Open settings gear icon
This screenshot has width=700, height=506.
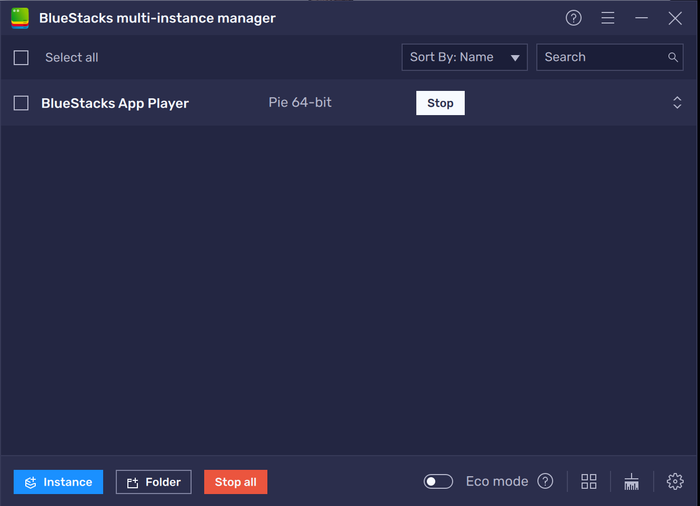[675, 481]
